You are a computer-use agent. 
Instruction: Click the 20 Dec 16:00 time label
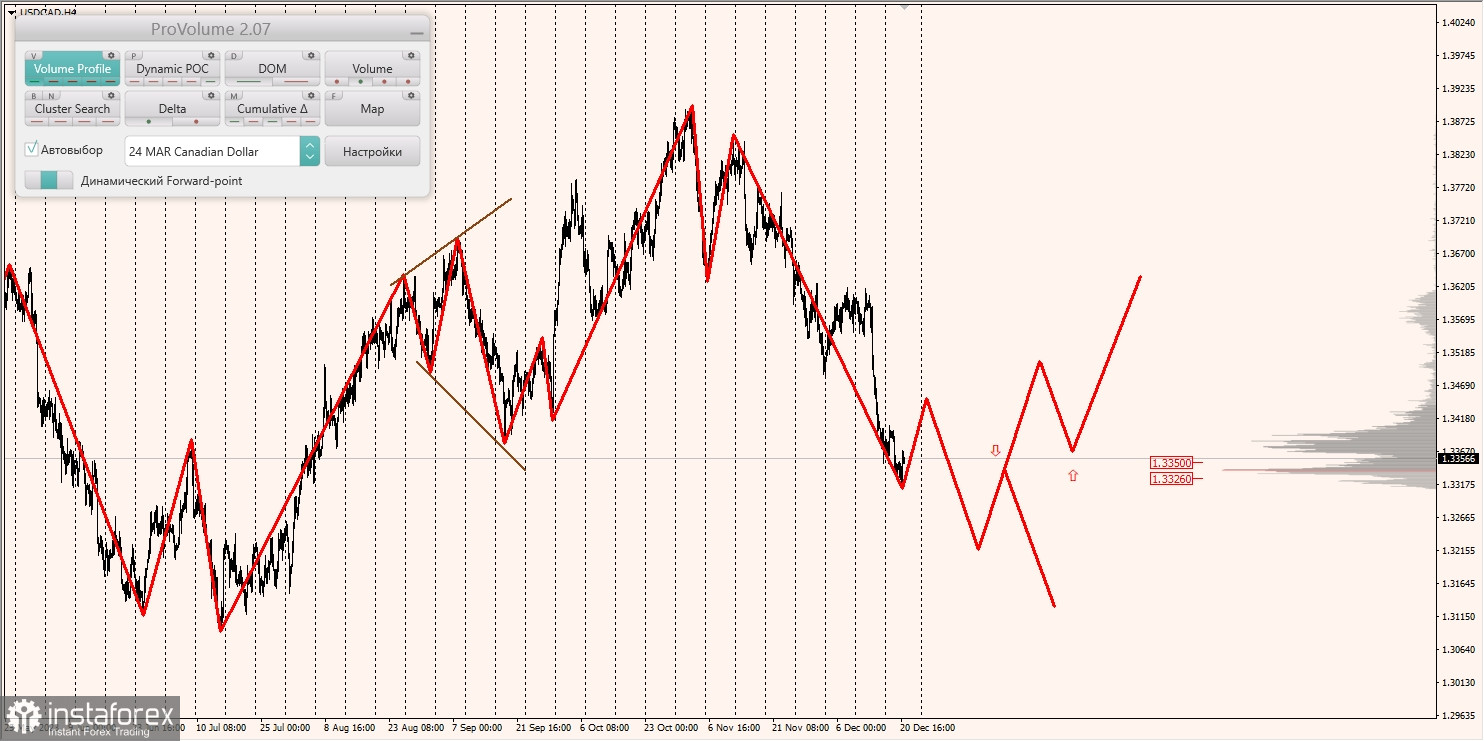(927, 728)
